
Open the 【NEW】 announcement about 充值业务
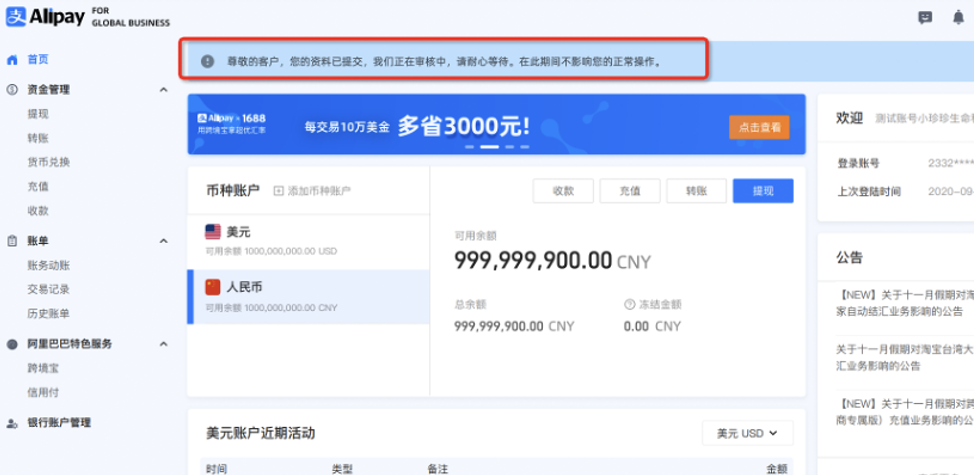(x=904, y=412)
